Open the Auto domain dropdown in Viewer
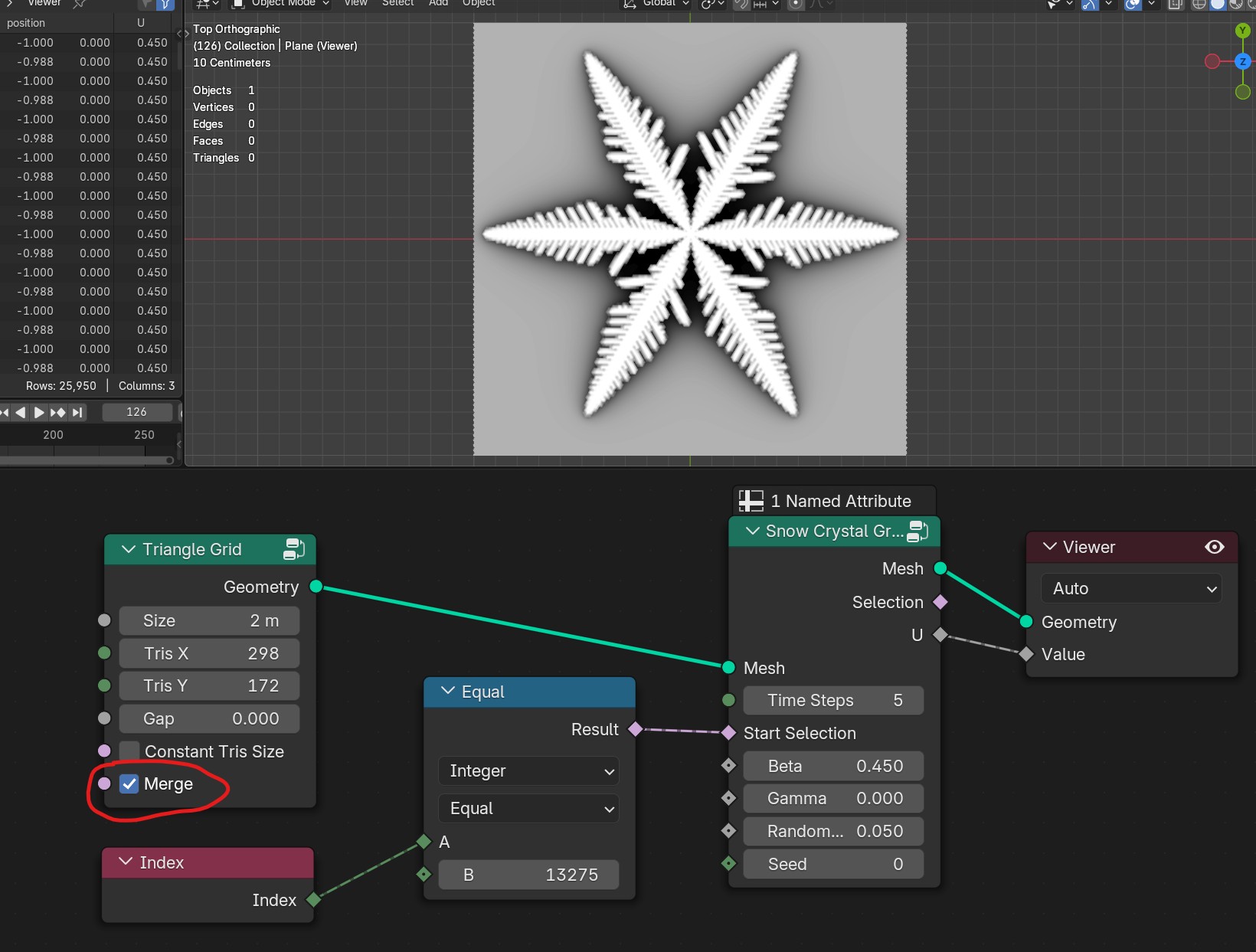The image size is (1256, 952). (x=1130, y=588)
